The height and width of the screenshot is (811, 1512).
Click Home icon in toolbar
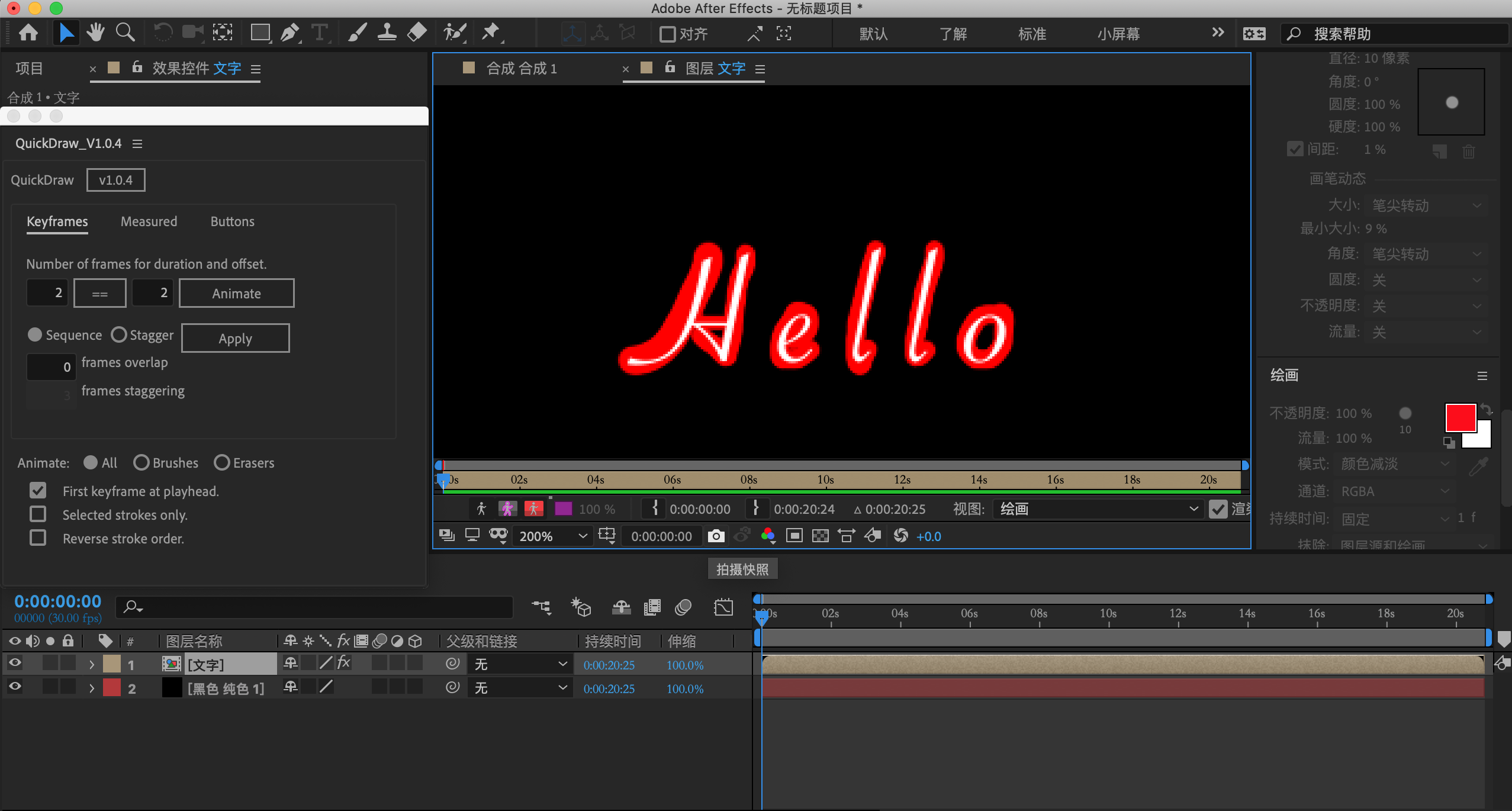(28, 33)
